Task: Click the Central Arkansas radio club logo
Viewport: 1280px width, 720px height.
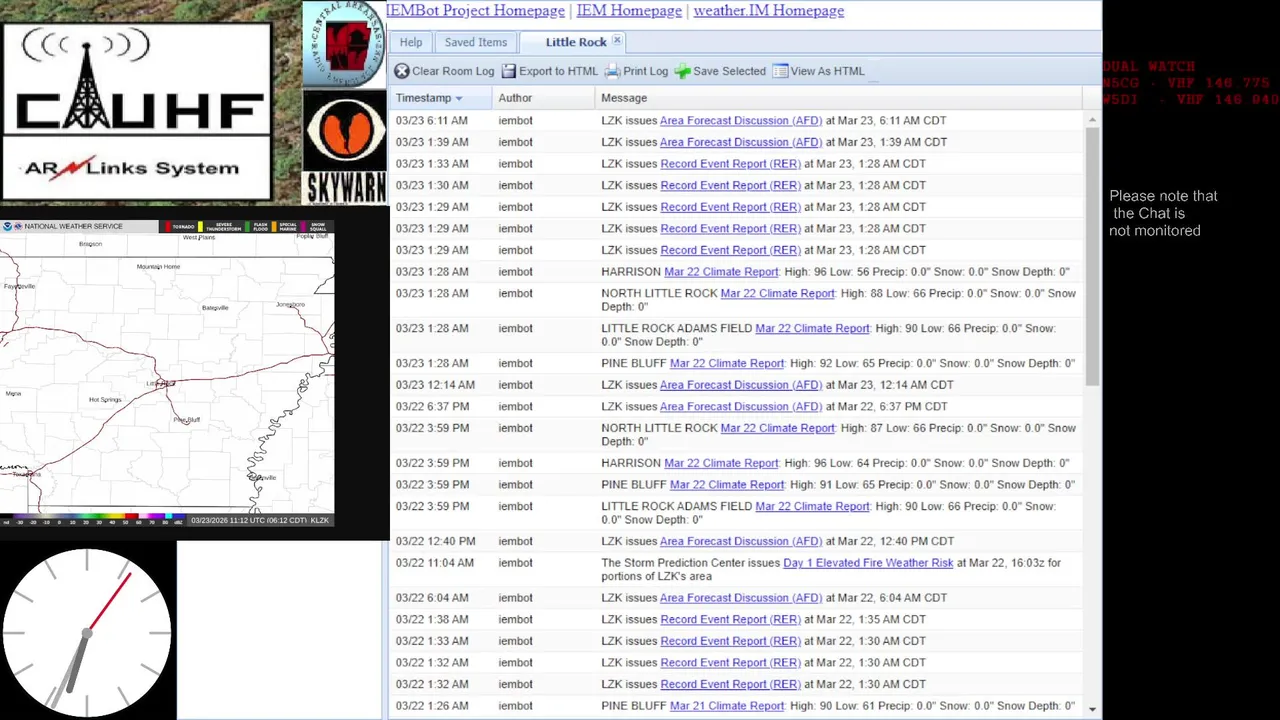Action: pyautogui.click(x=344, y=44)
